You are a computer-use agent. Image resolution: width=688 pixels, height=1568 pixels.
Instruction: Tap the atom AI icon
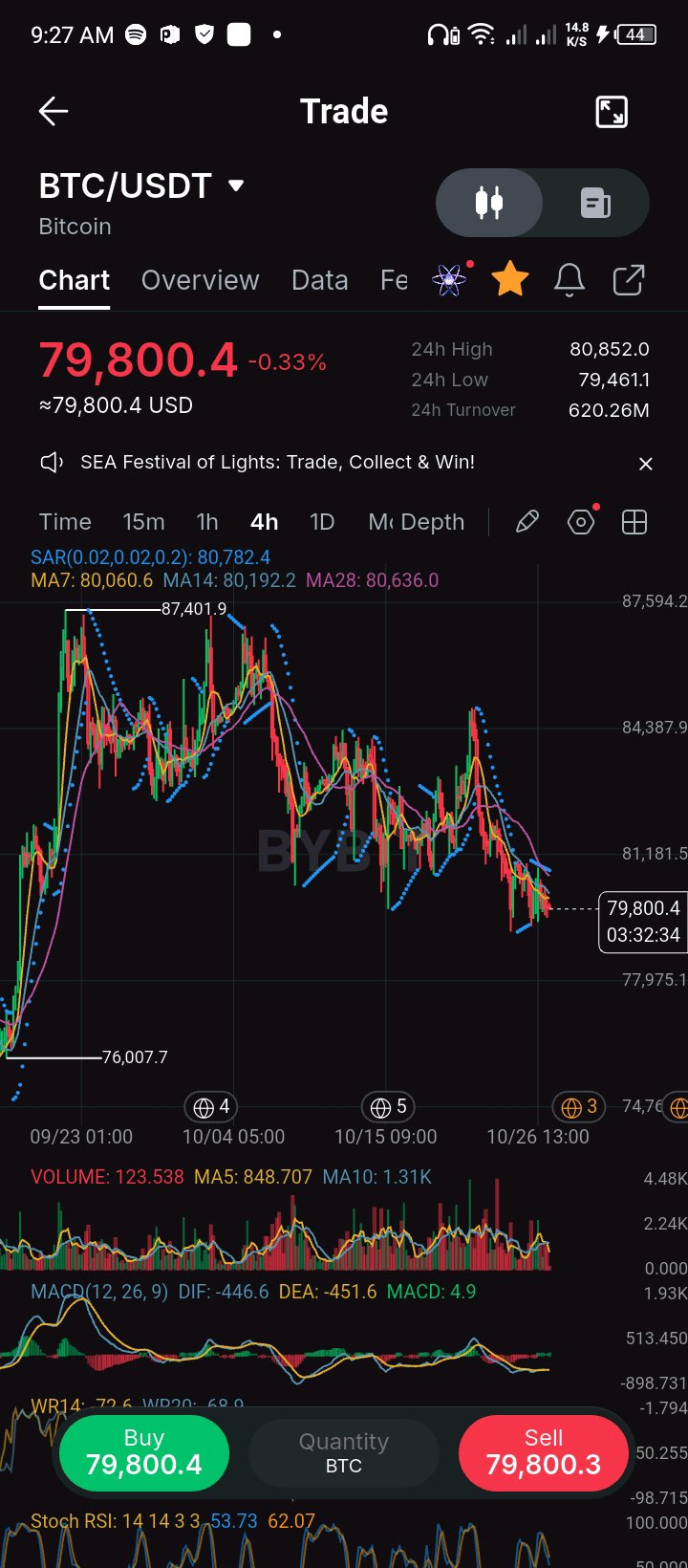[x=449, y=280]
